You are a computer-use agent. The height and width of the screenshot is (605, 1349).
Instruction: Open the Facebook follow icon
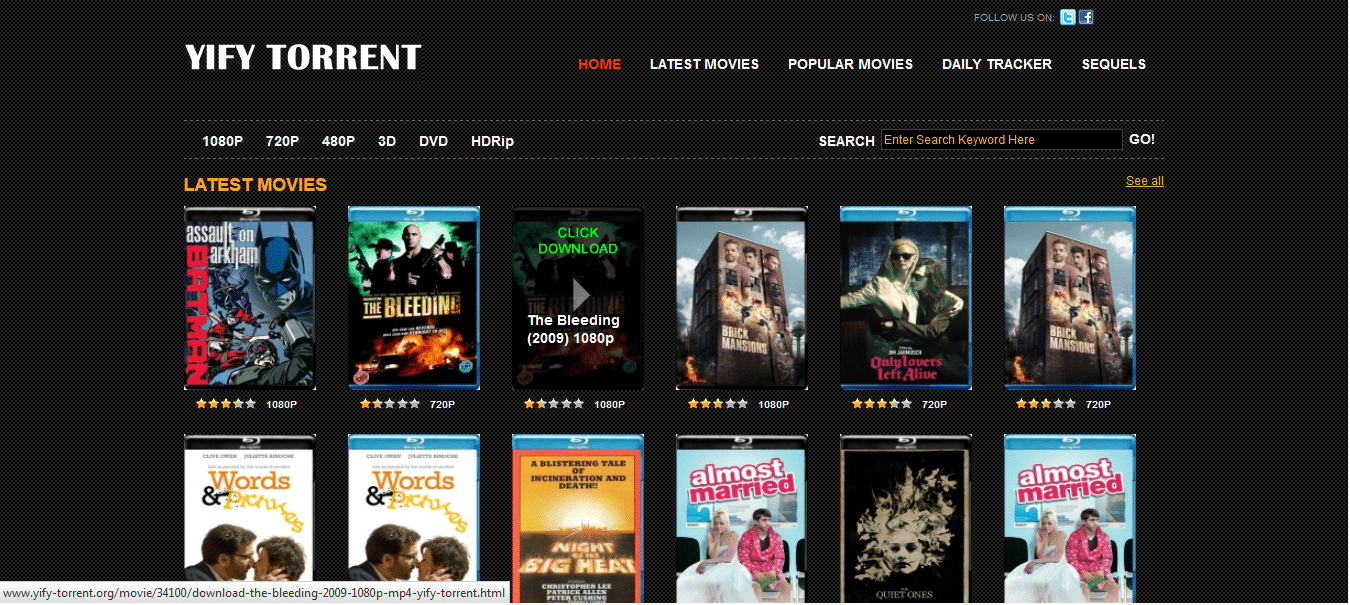point(1086,17)
